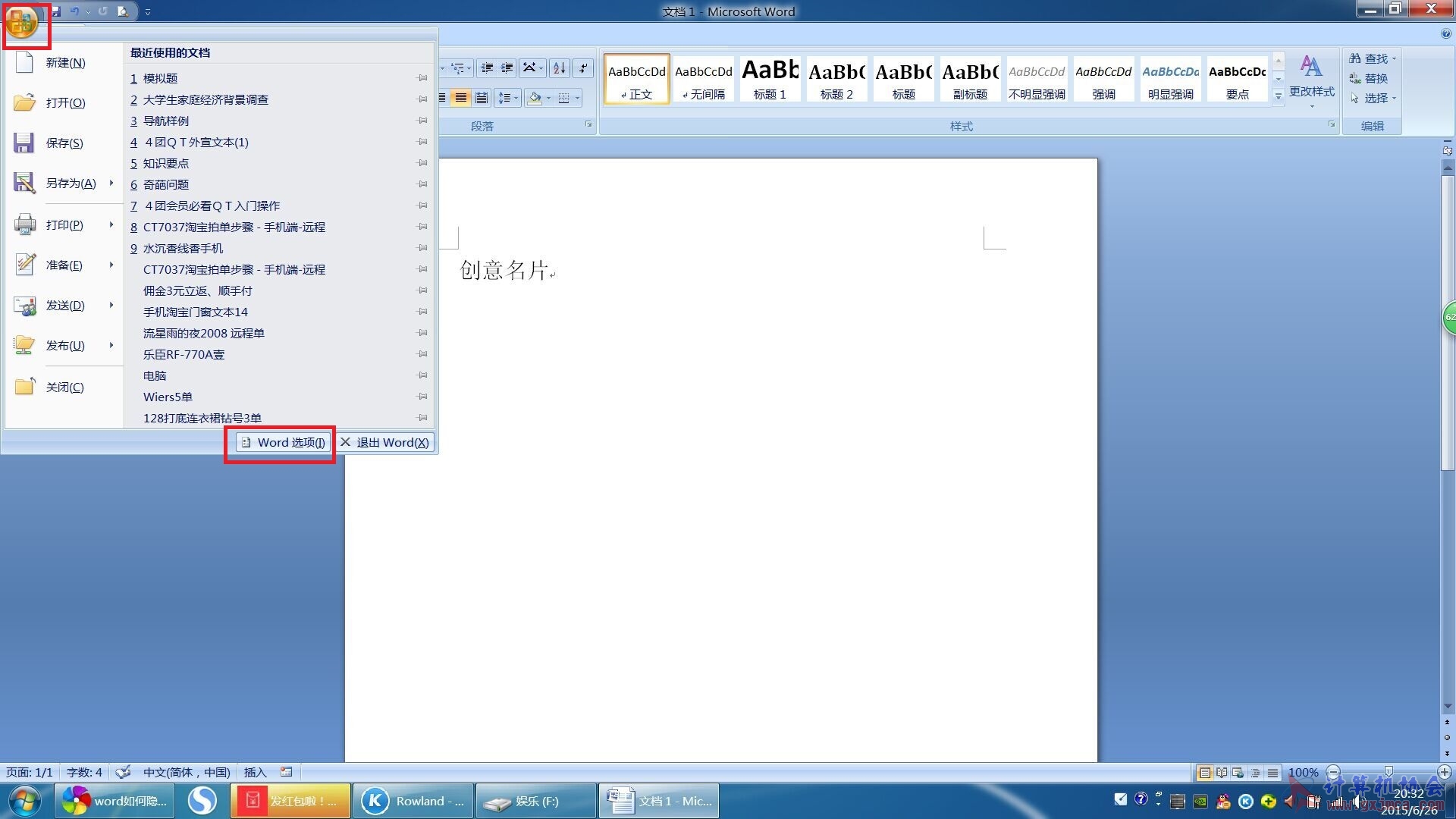
Task: Apply the 标题 1 style
Action: tap(770, 79)
